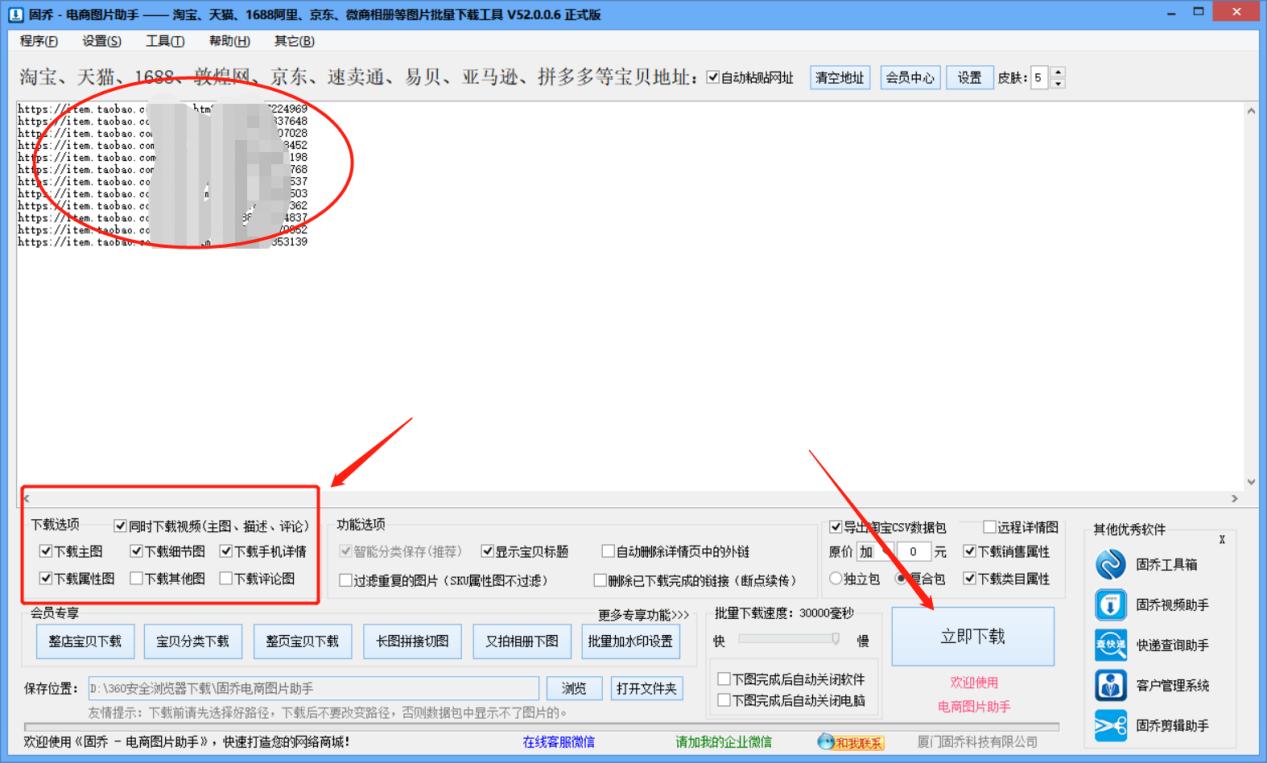Toggle the 下载手机详情 checkbox
1267x763 pixels.
(226, 551)
